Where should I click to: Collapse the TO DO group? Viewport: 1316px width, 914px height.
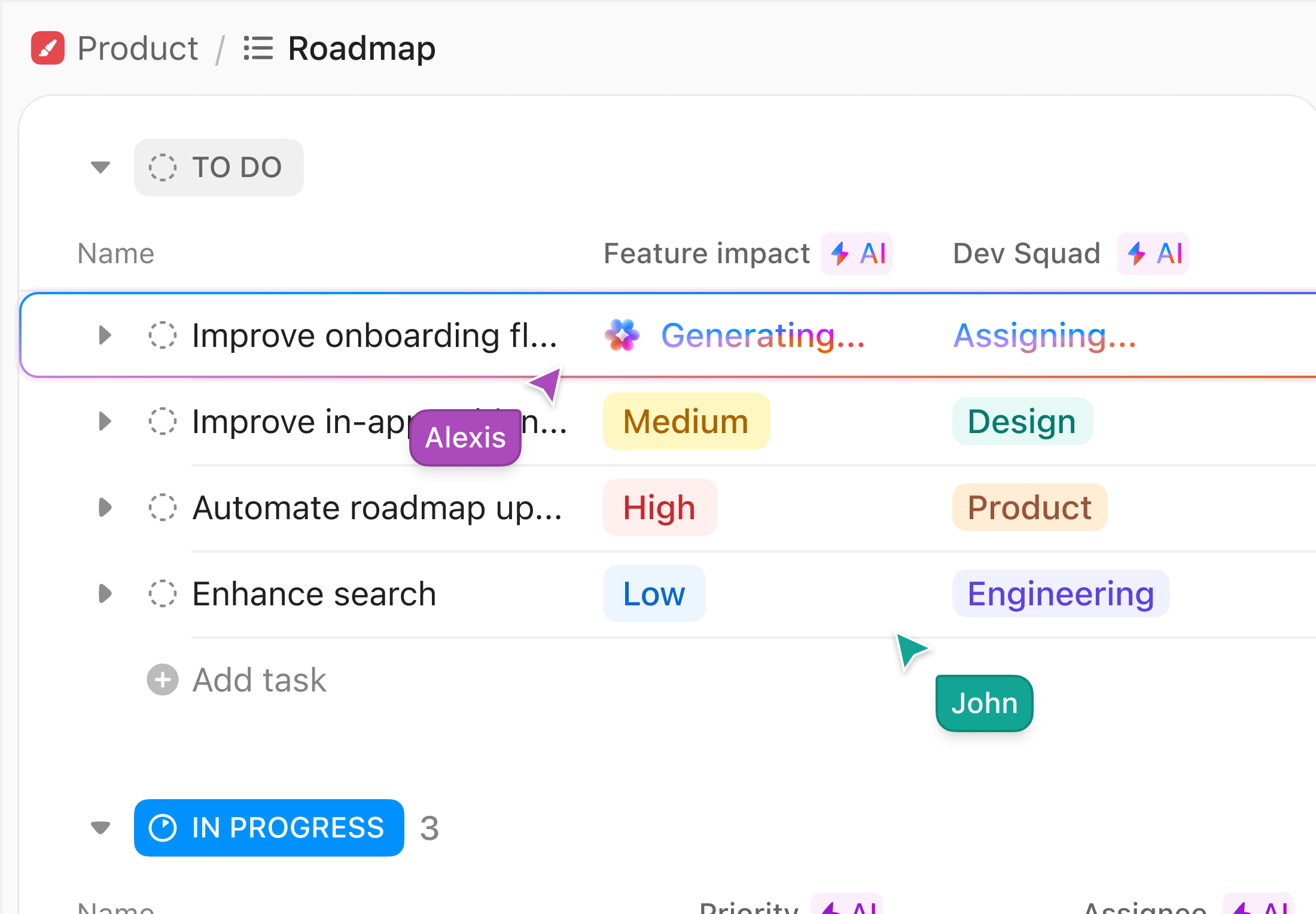point(100,167)
